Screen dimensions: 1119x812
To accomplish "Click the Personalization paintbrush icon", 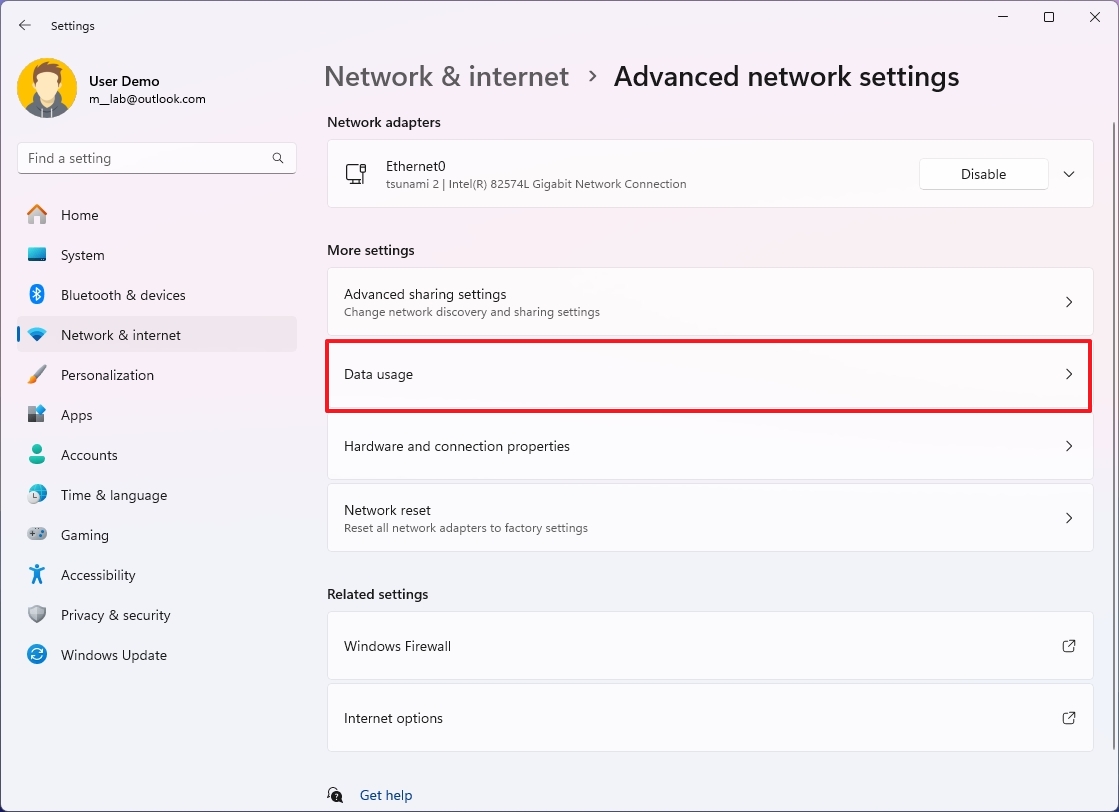I will tap(37, 375).
